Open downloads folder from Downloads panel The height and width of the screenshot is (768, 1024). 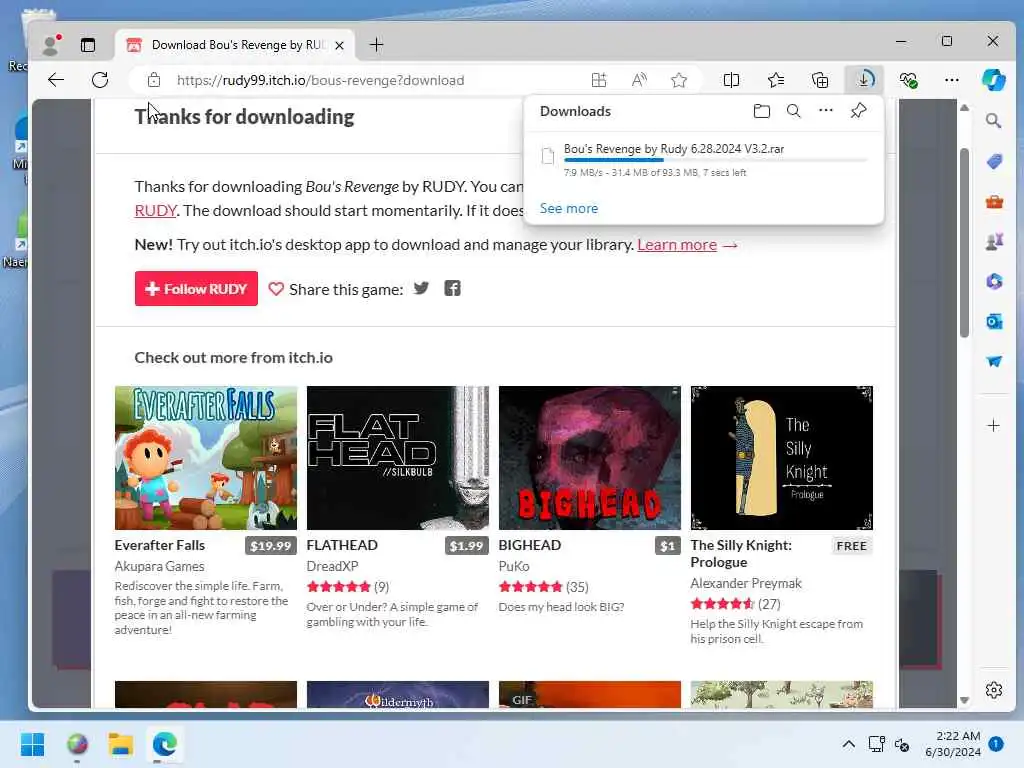(x=761, y=111)
